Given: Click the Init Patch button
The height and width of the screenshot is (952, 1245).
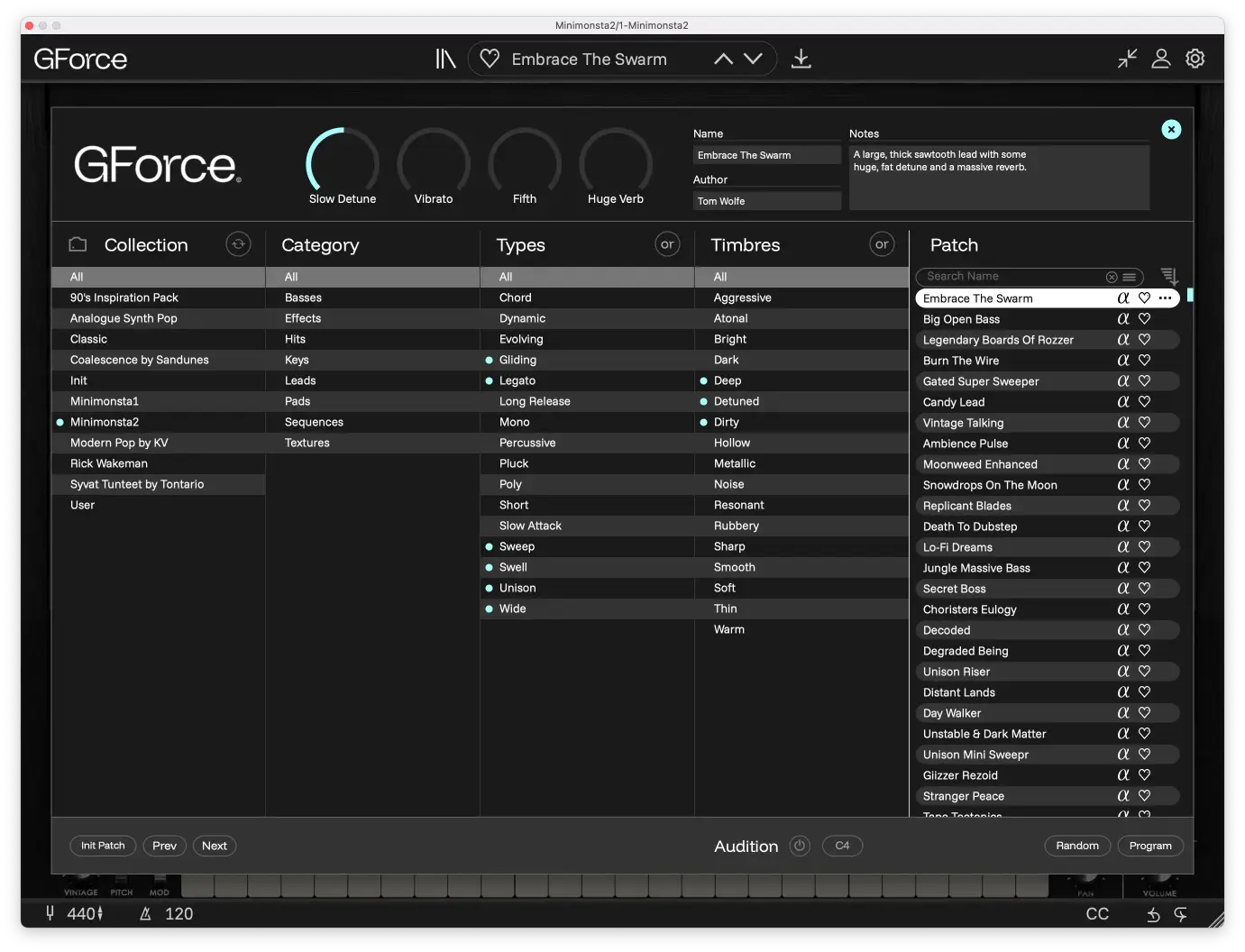Looking at the screenshot, I should click(103, 846).
